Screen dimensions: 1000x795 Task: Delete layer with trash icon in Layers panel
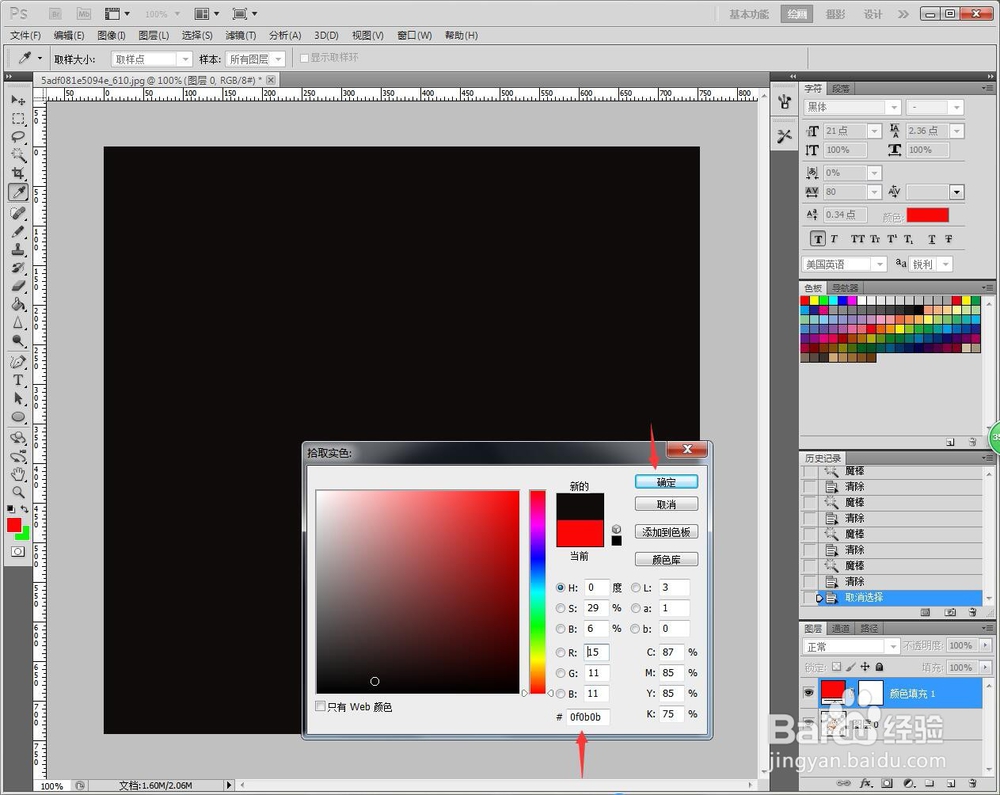[x=971, y=783]
